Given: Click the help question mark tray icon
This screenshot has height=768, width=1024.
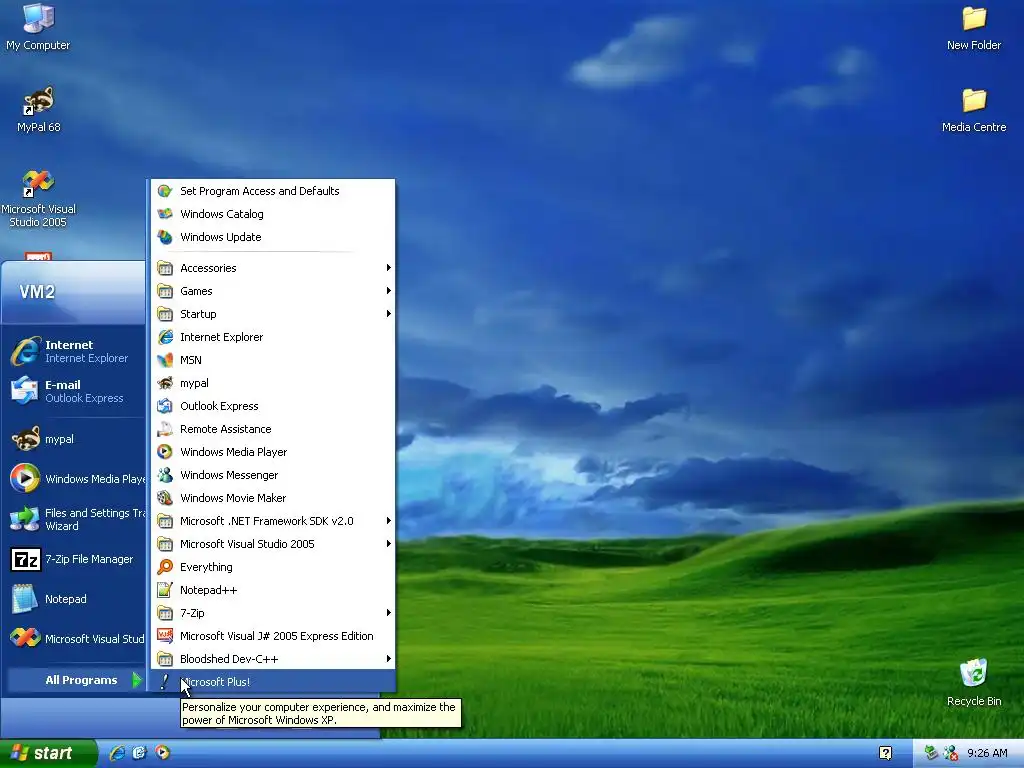Looking at the screenshot, I should point(885,753).
